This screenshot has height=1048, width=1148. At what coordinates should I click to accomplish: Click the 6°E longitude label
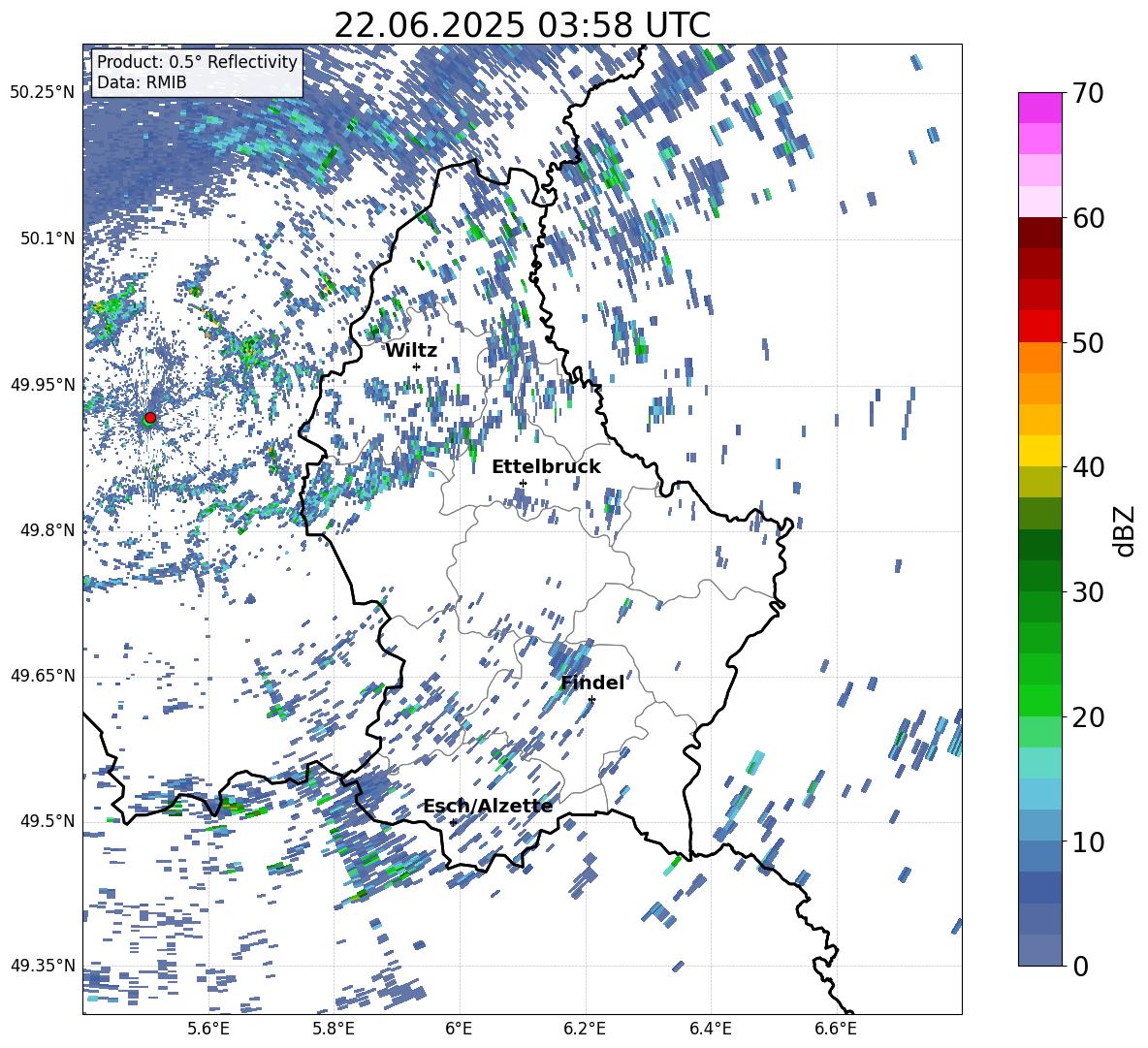pos(459,1029)
